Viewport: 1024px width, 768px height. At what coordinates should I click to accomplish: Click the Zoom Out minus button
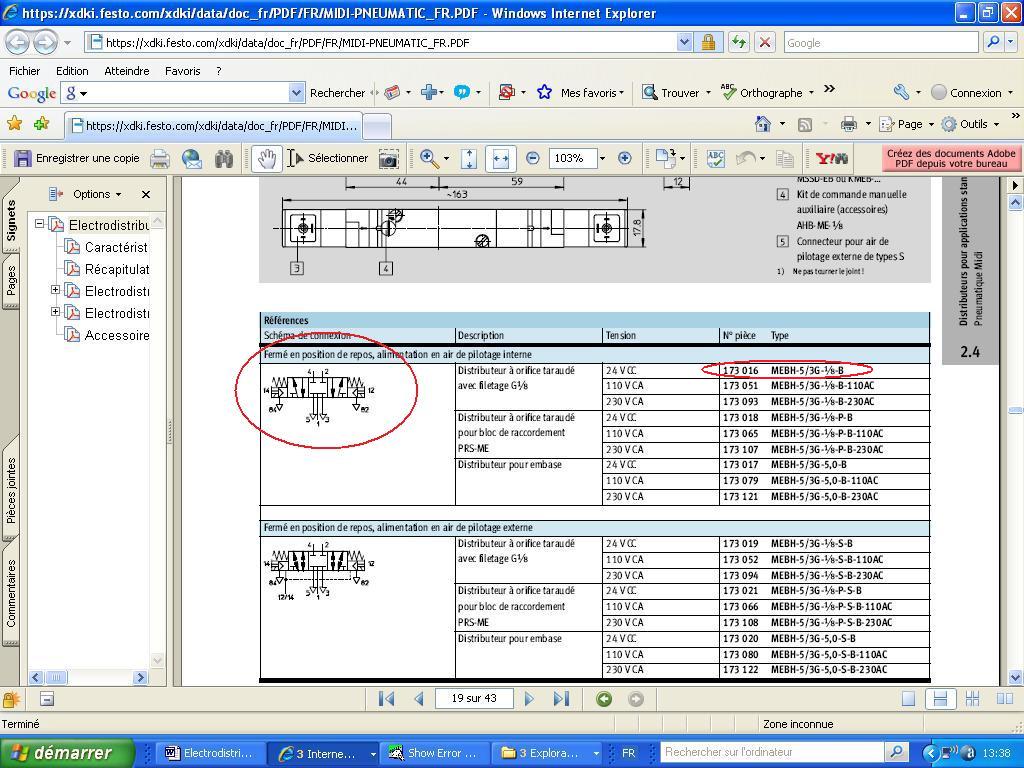pos(533,158)
